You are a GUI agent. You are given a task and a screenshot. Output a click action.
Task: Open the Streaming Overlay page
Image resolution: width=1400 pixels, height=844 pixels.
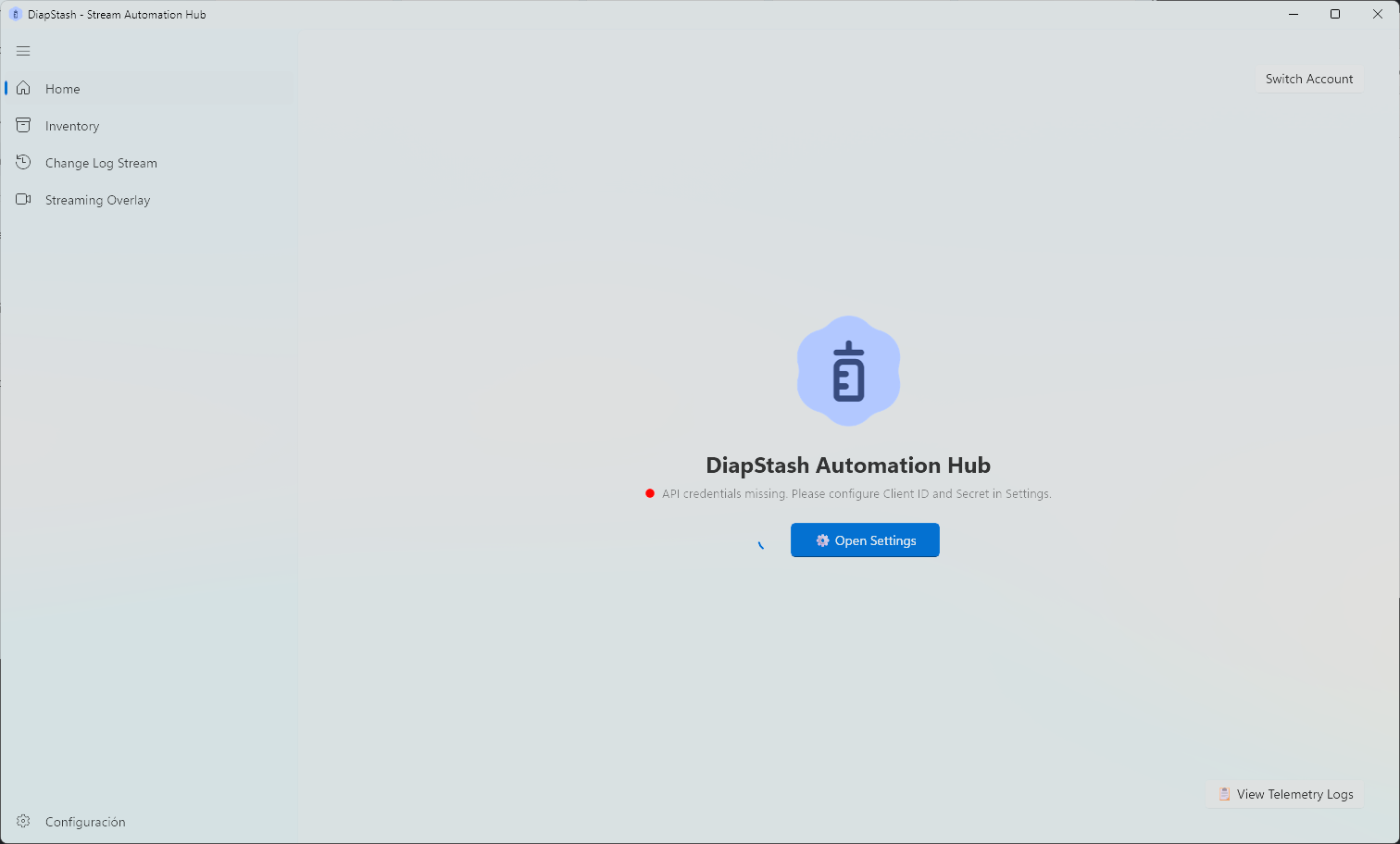click(x=149, y=200)
